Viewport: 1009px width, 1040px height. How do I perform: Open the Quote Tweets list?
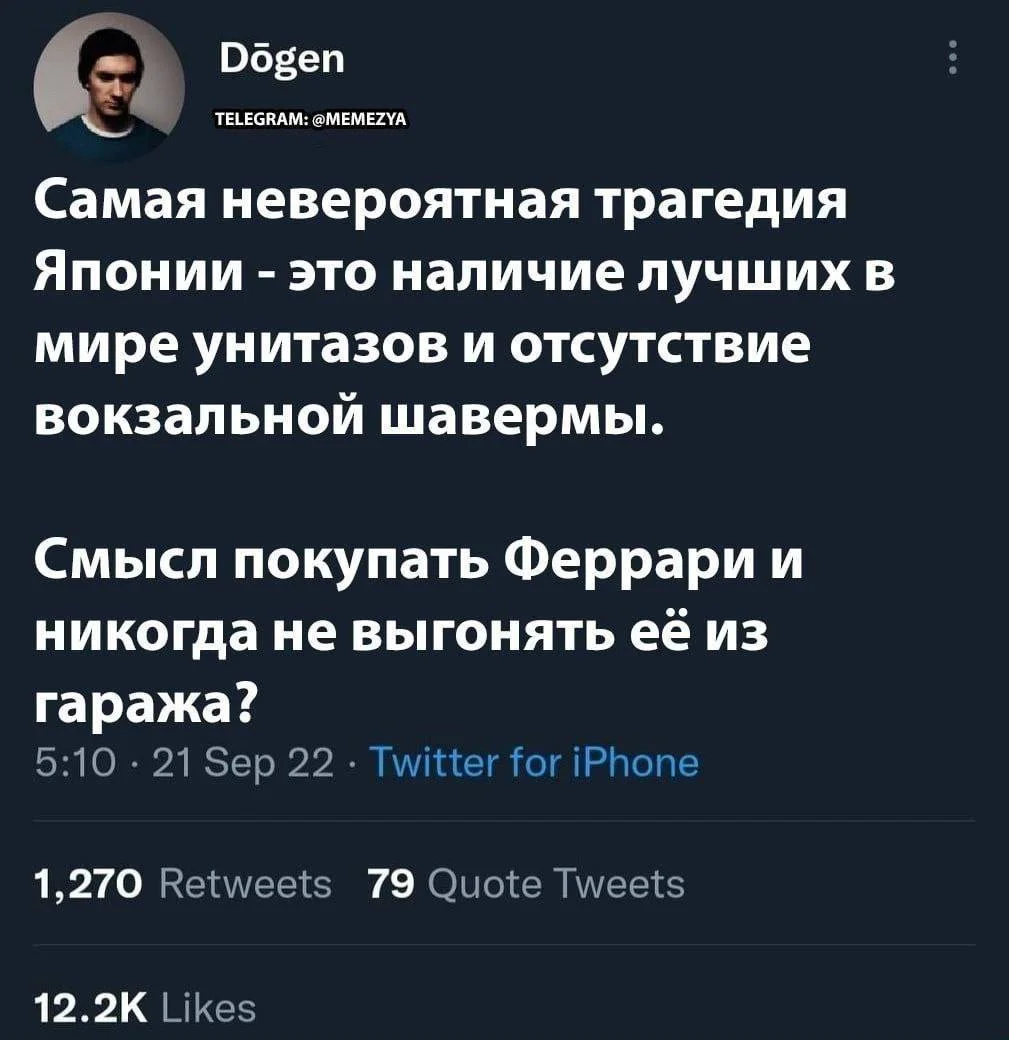pyautogui.click(x=556, y=884)
